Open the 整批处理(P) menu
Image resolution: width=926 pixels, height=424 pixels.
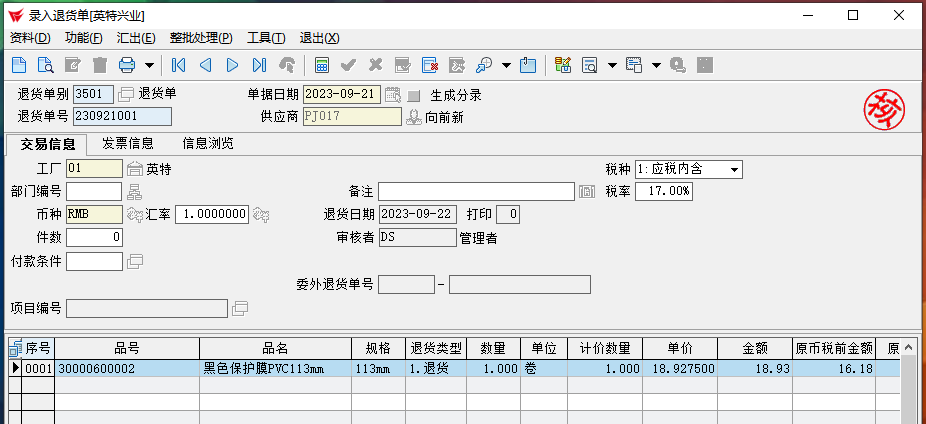[201, 38]
